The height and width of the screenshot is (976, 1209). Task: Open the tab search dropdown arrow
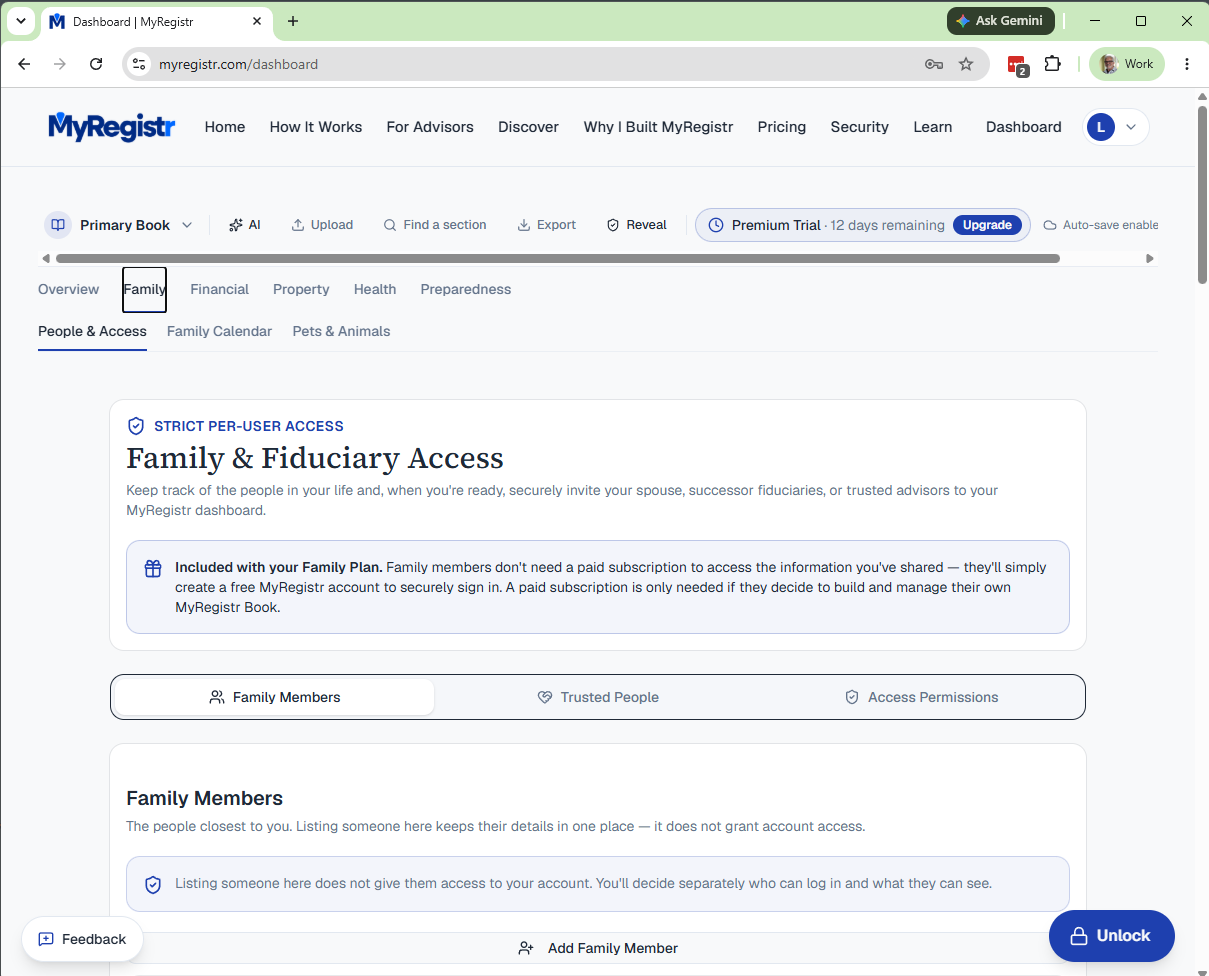(x=21, y=21)
